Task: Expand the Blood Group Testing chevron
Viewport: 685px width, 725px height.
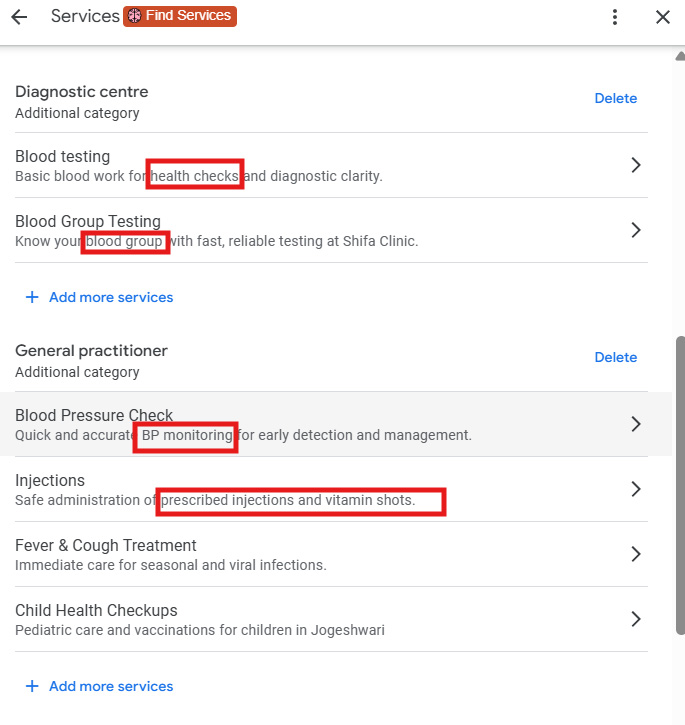Action: coord(636,230)
